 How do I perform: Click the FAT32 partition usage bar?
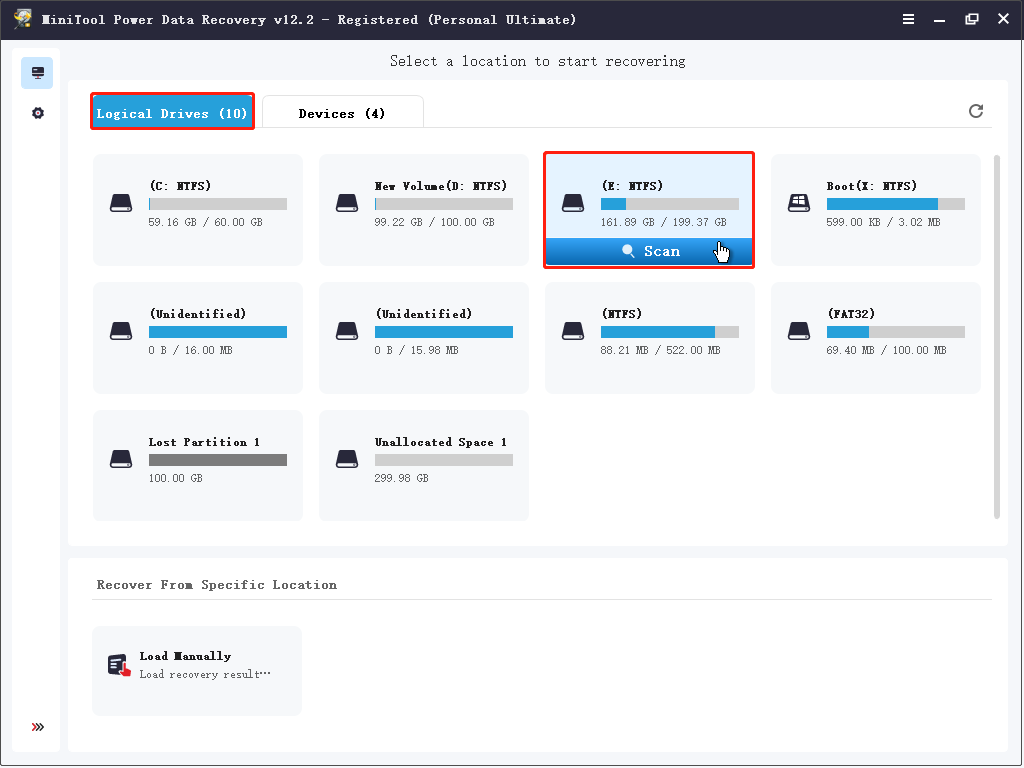[896, 332]
